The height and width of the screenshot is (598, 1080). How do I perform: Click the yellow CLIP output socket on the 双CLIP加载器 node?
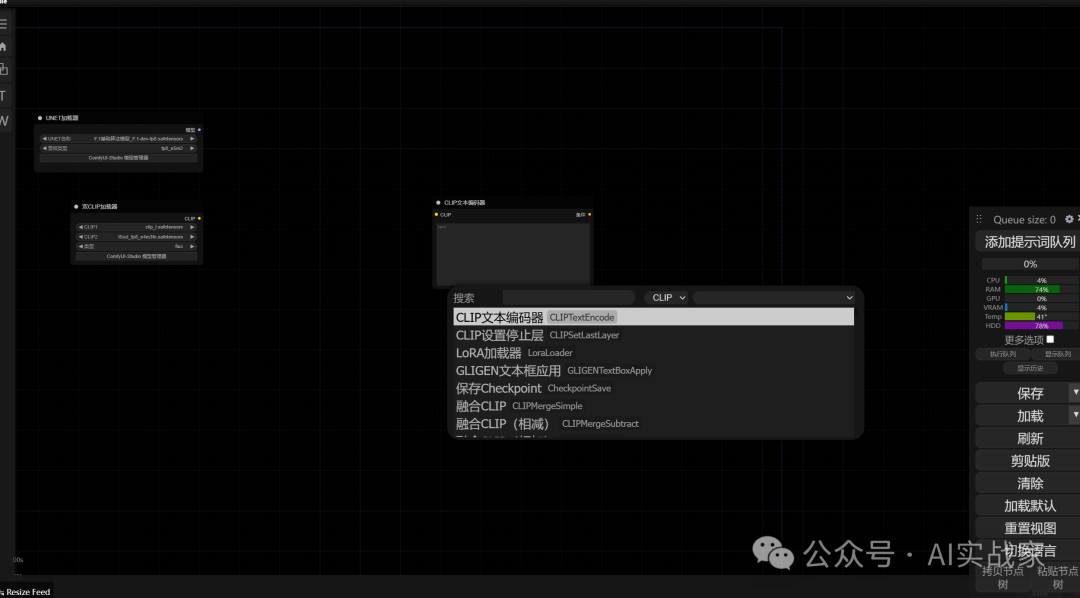[x=199, y=218]
